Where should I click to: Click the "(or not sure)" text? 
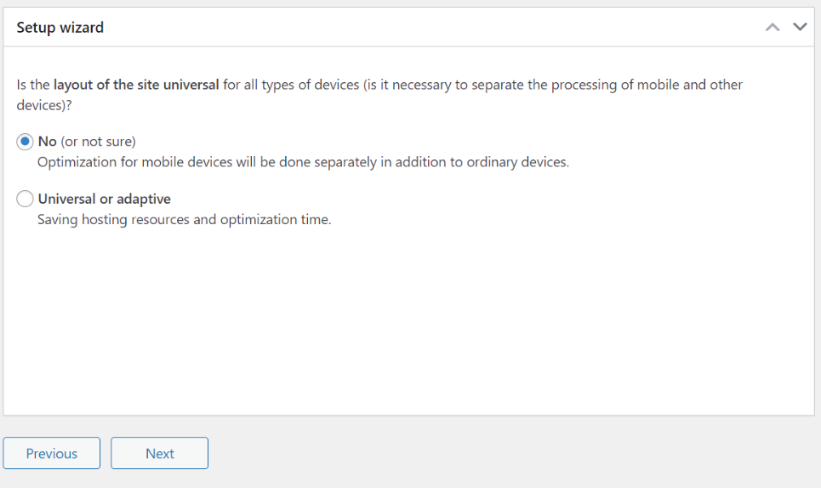click(x=98, y=141)
